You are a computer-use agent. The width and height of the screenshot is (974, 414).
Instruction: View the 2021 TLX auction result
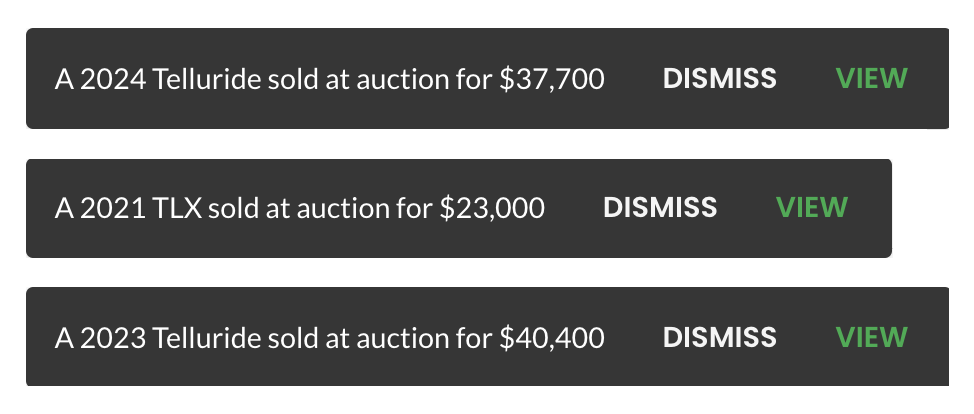[x=812, y=208]
